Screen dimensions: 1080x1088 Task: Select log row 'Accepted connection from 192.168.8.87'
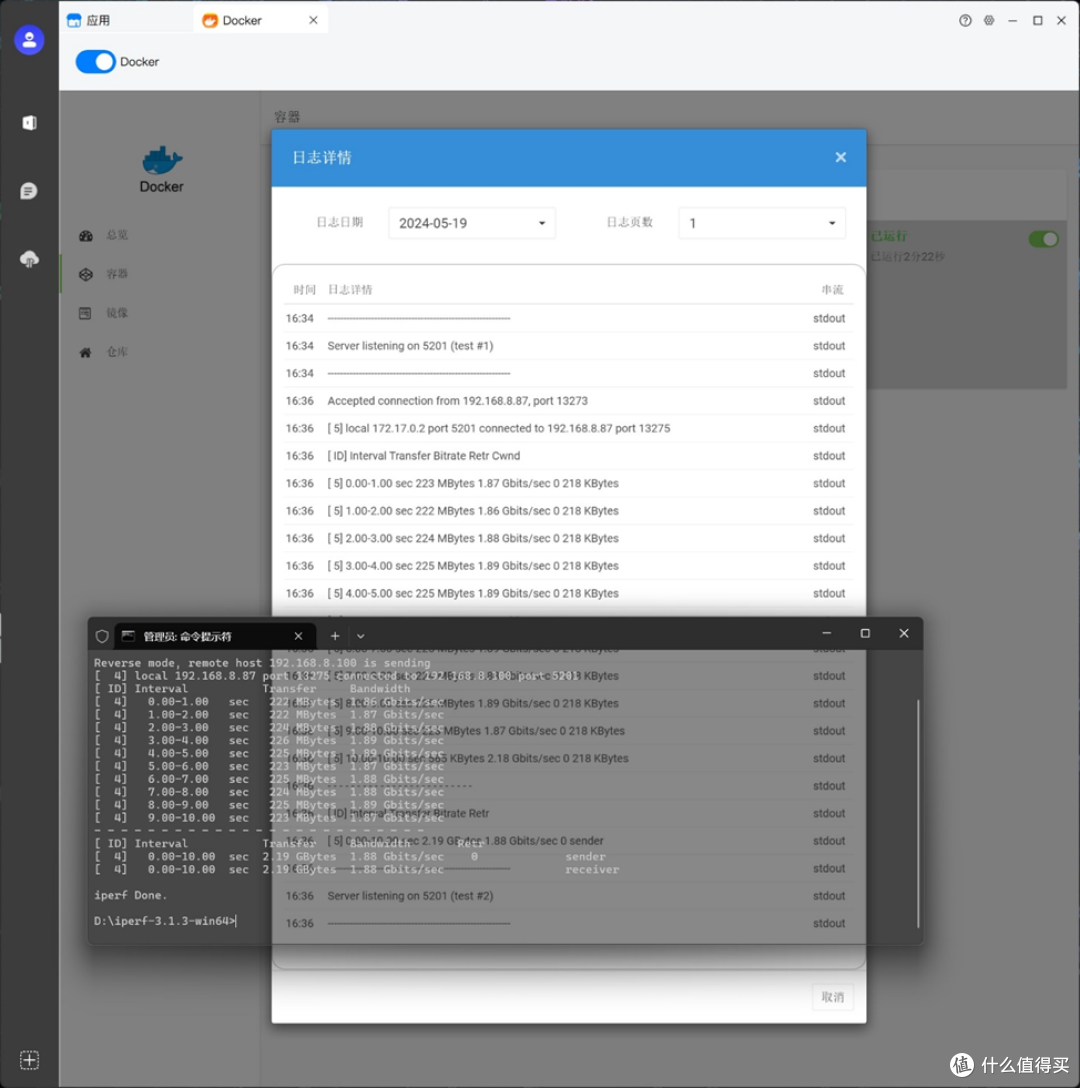[568, 400]
